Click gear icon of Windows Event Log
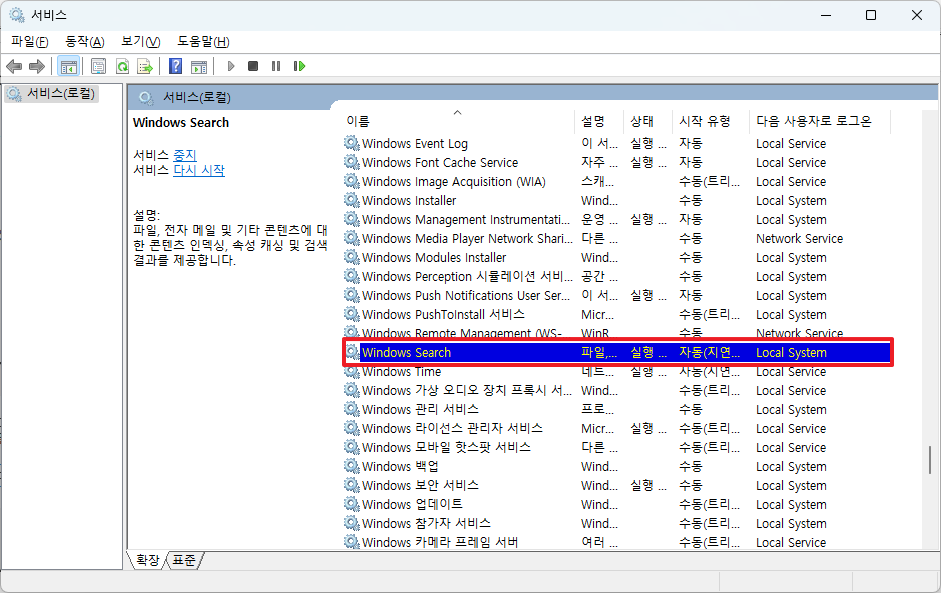The image size is (941, 593). point(351,143)
